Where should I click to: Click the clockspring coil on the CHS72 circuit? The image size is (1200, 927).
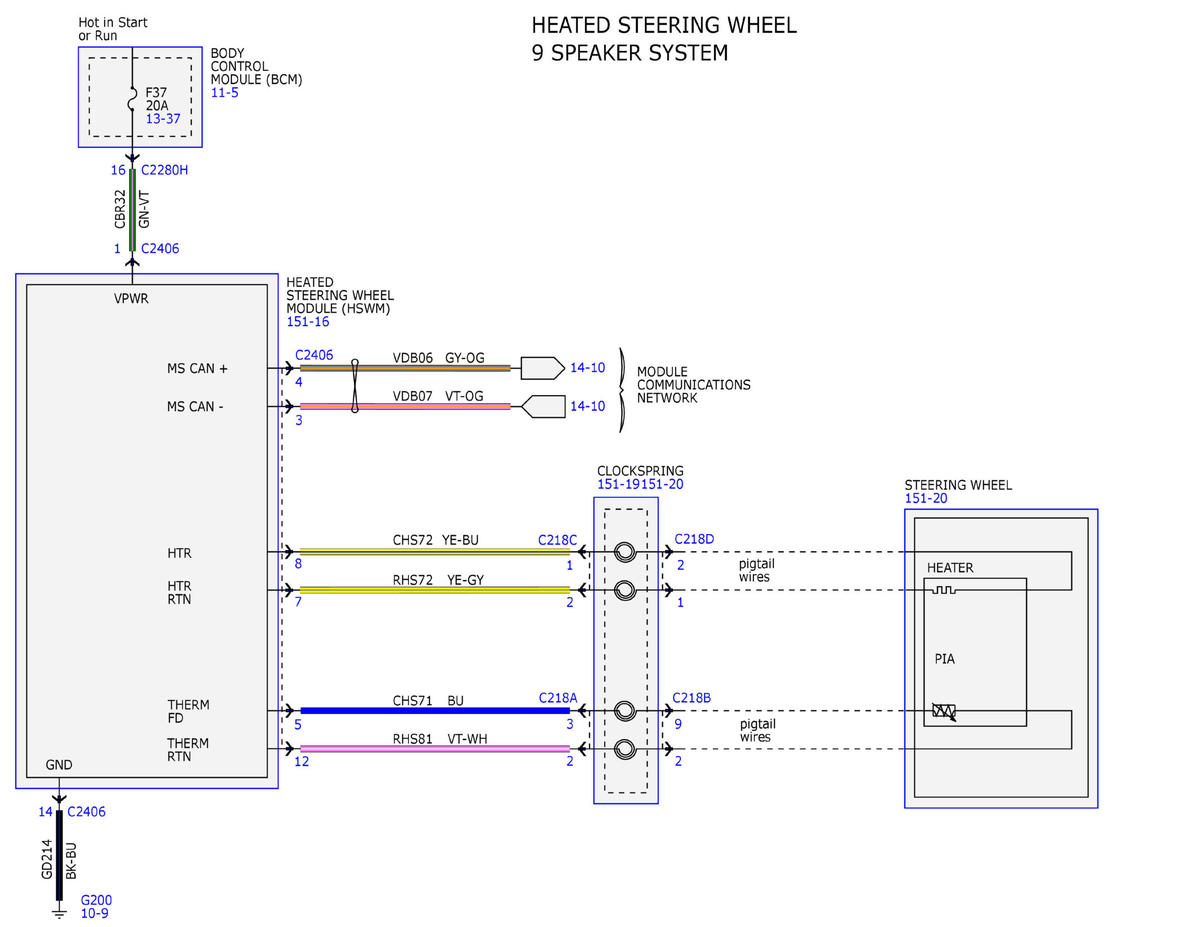click(x=625, y=551)
